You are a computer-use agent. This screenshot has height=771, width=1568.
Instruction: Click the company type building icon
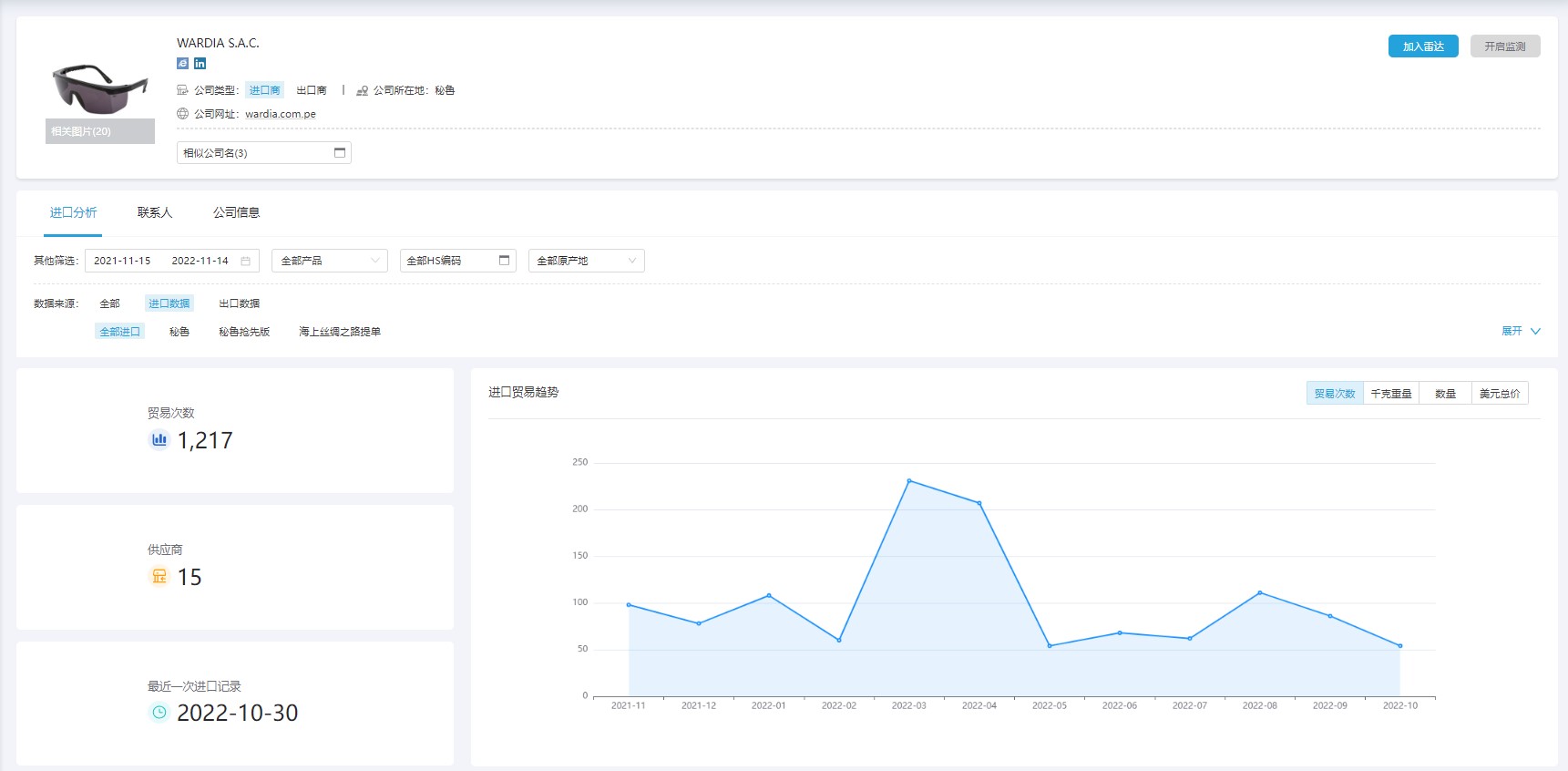tap(182, 90)
